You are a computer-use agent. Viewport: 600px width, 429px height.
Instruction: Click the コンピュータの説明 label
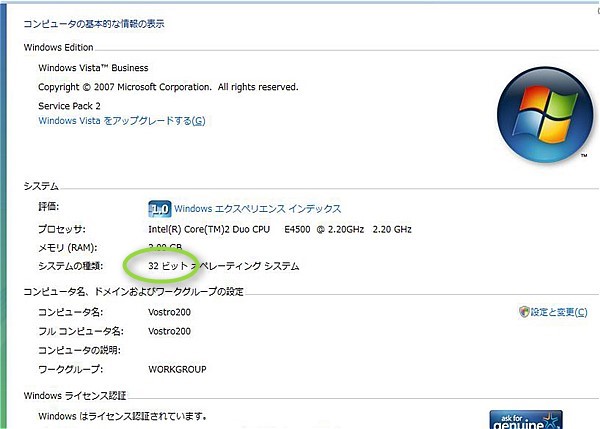80,350
